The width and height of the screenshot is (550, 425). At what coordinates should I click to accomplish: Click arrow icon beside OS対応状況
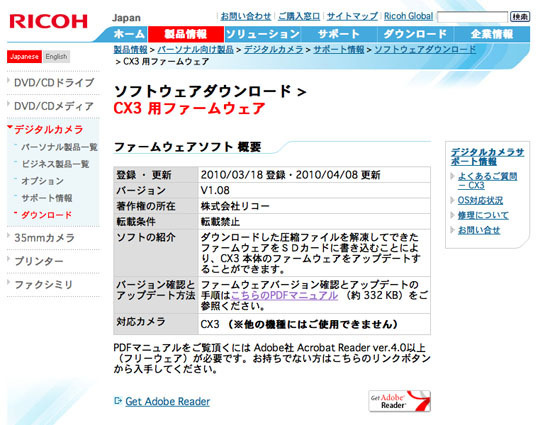pos(452,200)
